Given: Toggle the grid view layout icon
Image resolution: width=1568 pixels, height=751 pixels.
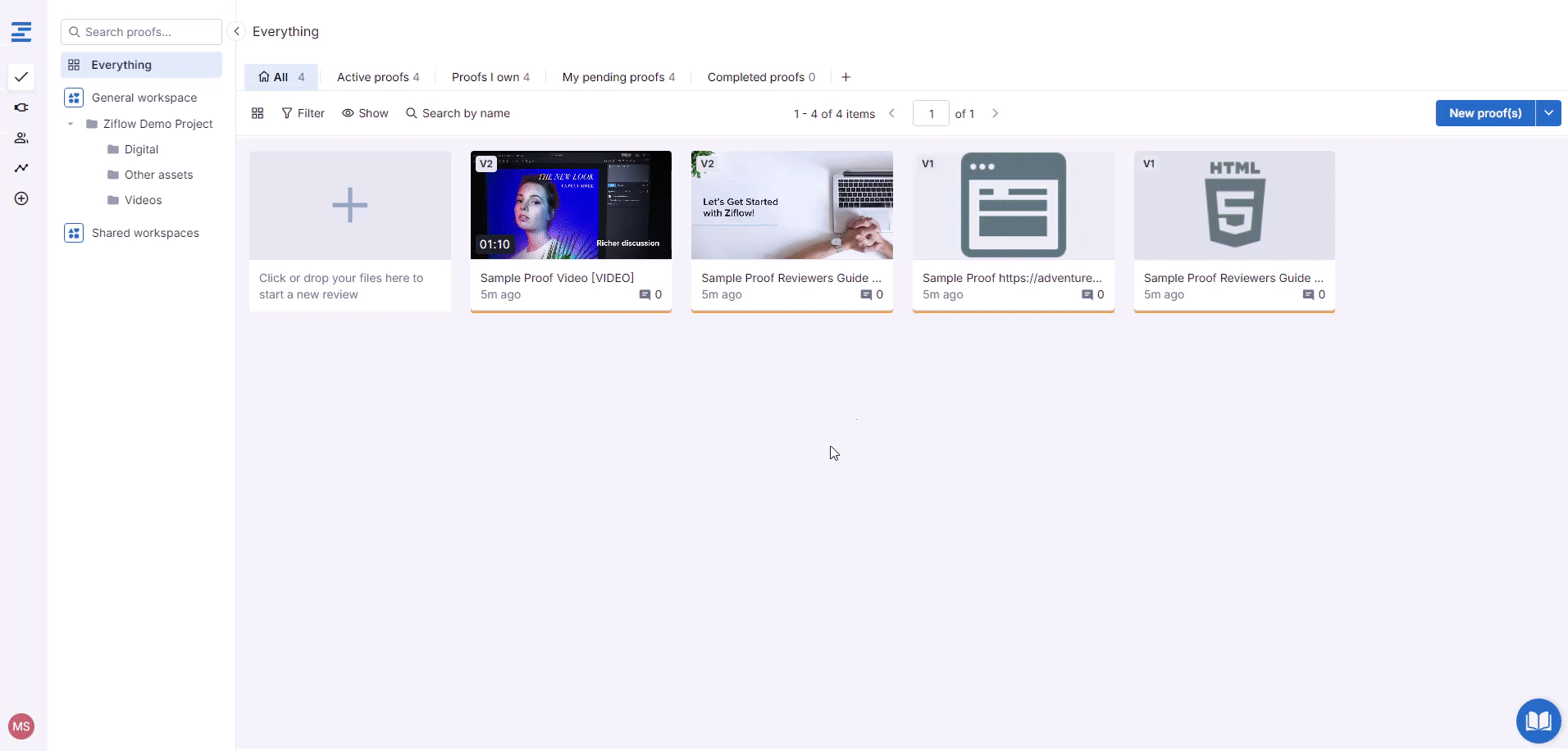Looking at the screenshot, I should click(258, 113).
